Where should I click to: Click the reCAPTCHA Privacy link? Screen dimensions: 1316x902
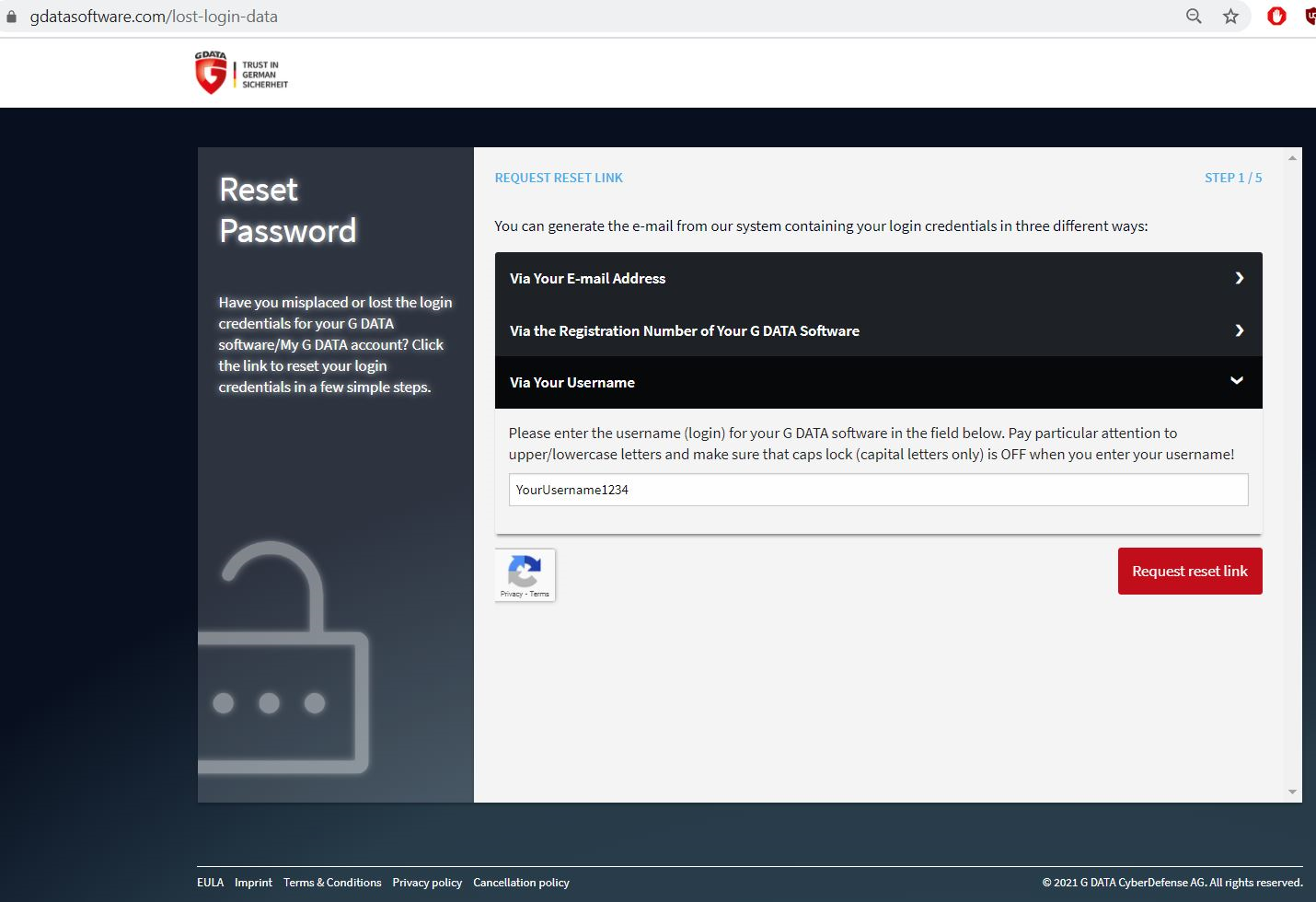tap(511, 594)
